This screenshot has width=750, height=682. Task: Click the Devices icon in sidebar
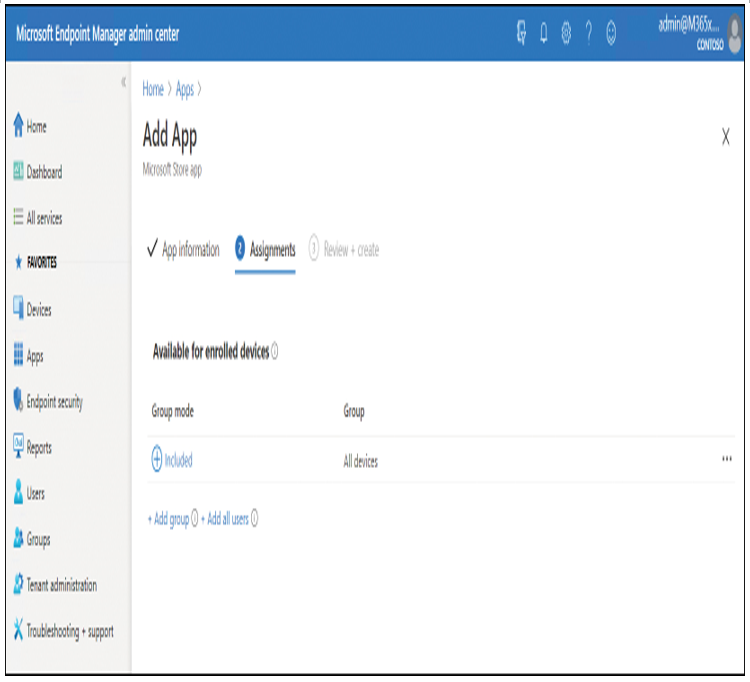(18, 308)
